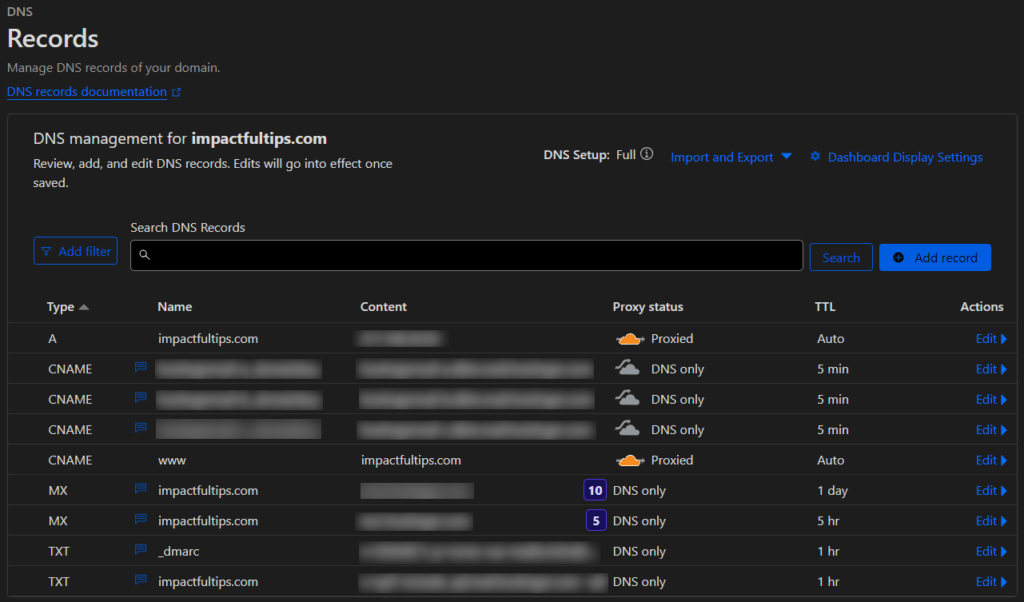Click the Add record button
The width and height of the screenshot is (1024, 602).
point(935,257)
